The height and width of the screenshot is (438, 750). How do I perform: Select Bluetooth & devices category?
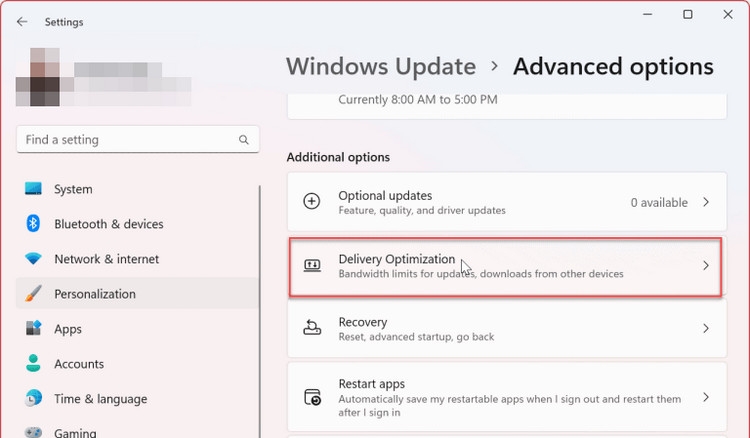pyautogui.click(x=137, y=224)
